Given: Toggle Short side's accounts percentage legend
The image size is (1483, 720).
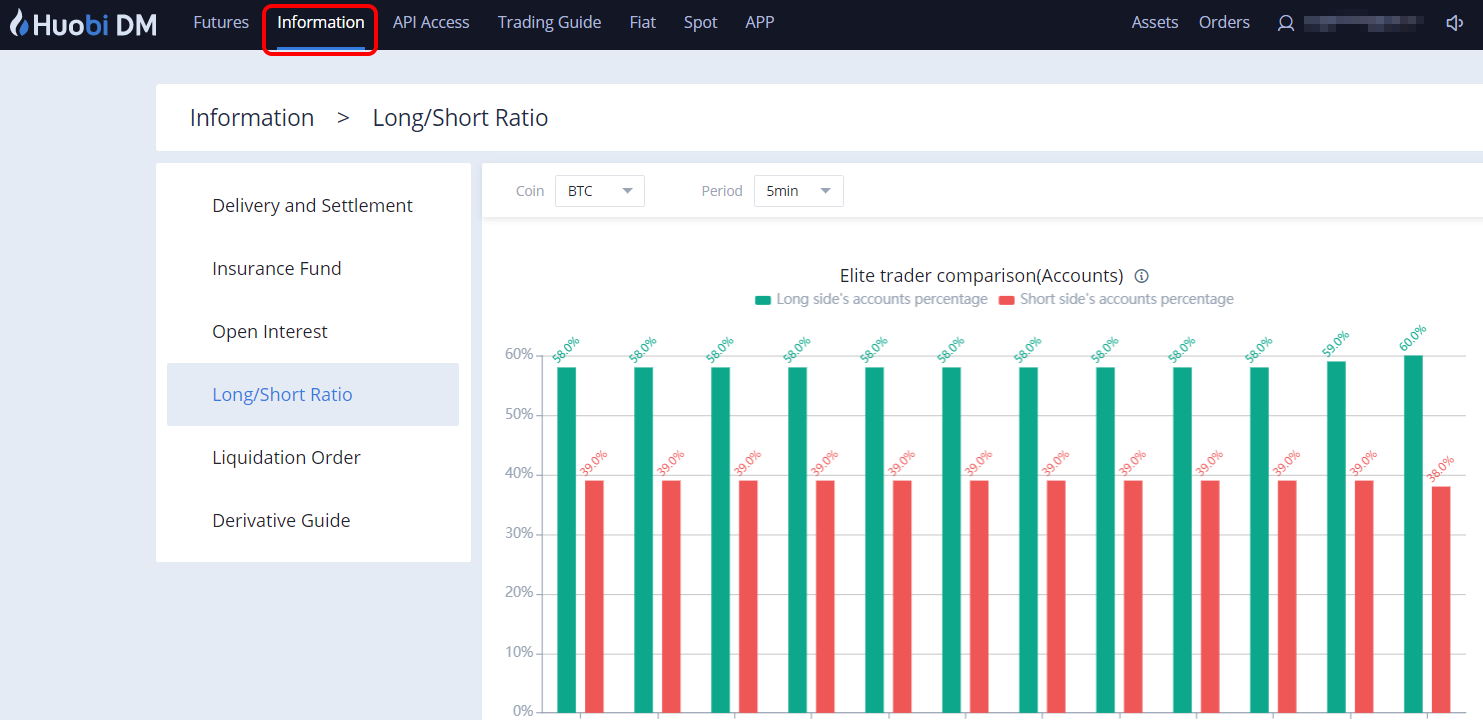Looking at the screenshot, I should 1116,299.
